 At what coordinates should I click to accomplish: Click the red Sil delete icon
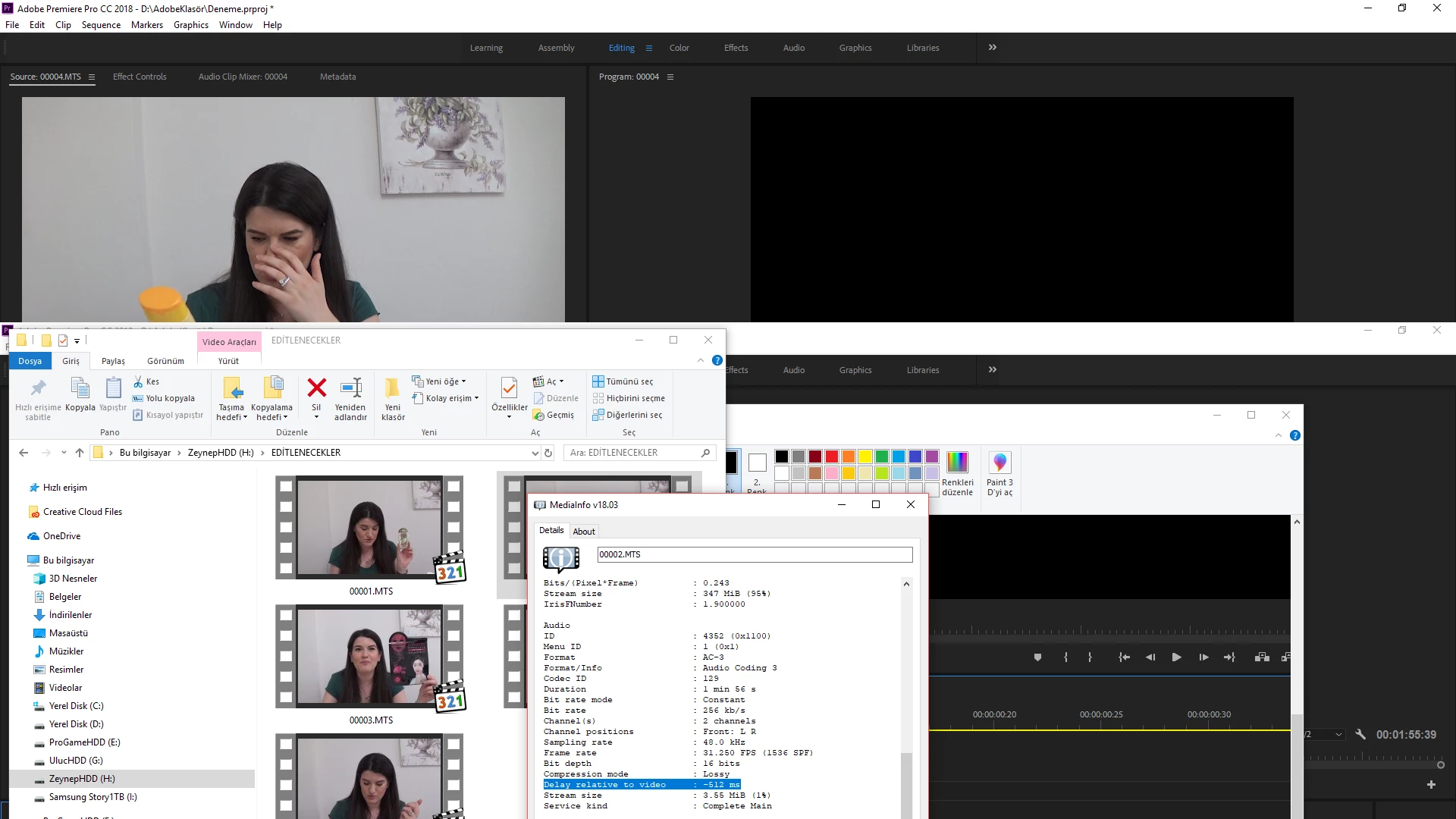coord(316,388)
